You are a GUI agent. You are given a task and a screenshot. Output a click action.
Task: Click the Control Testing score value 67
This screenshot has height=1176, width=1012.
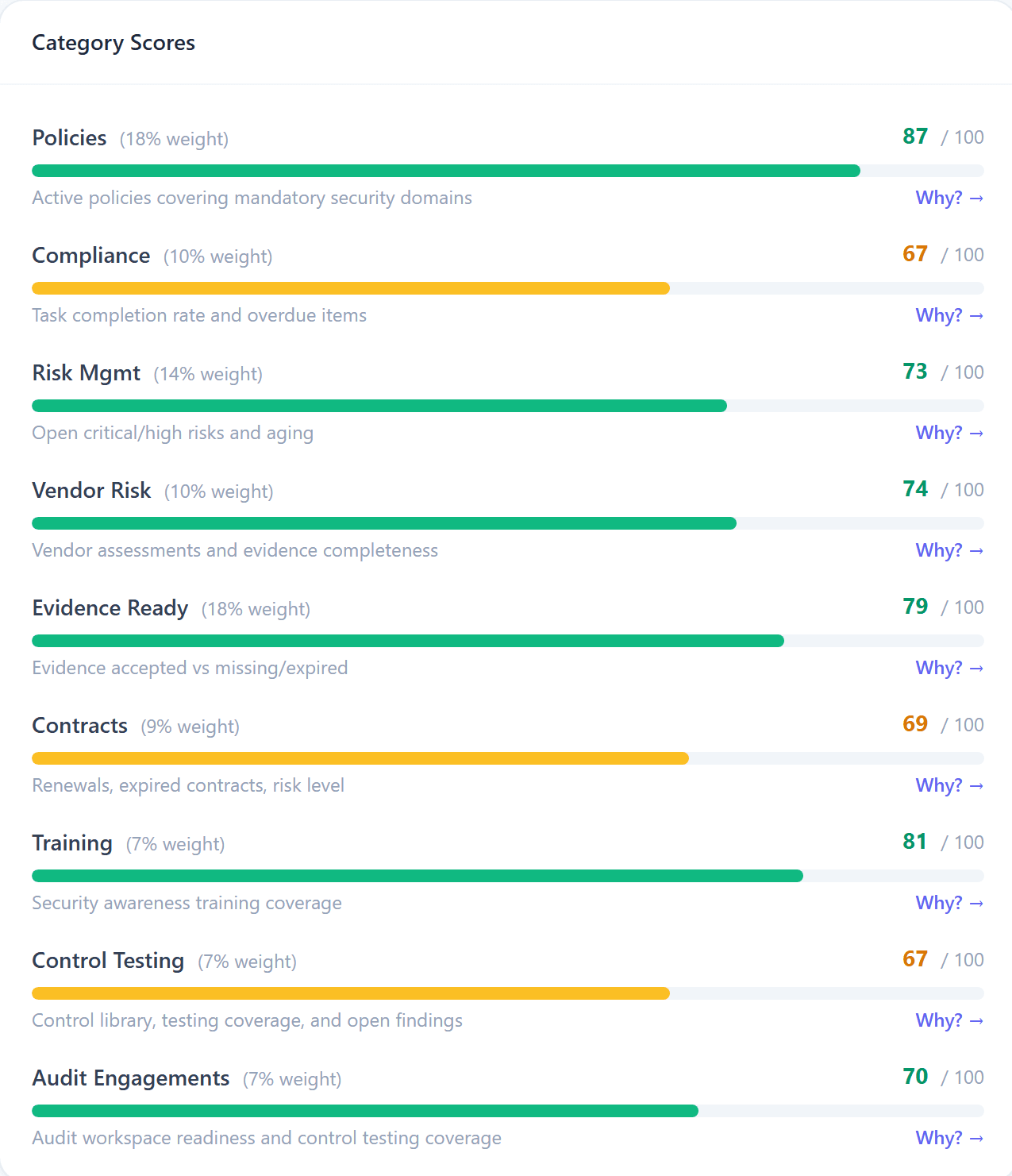click(915, 959)
